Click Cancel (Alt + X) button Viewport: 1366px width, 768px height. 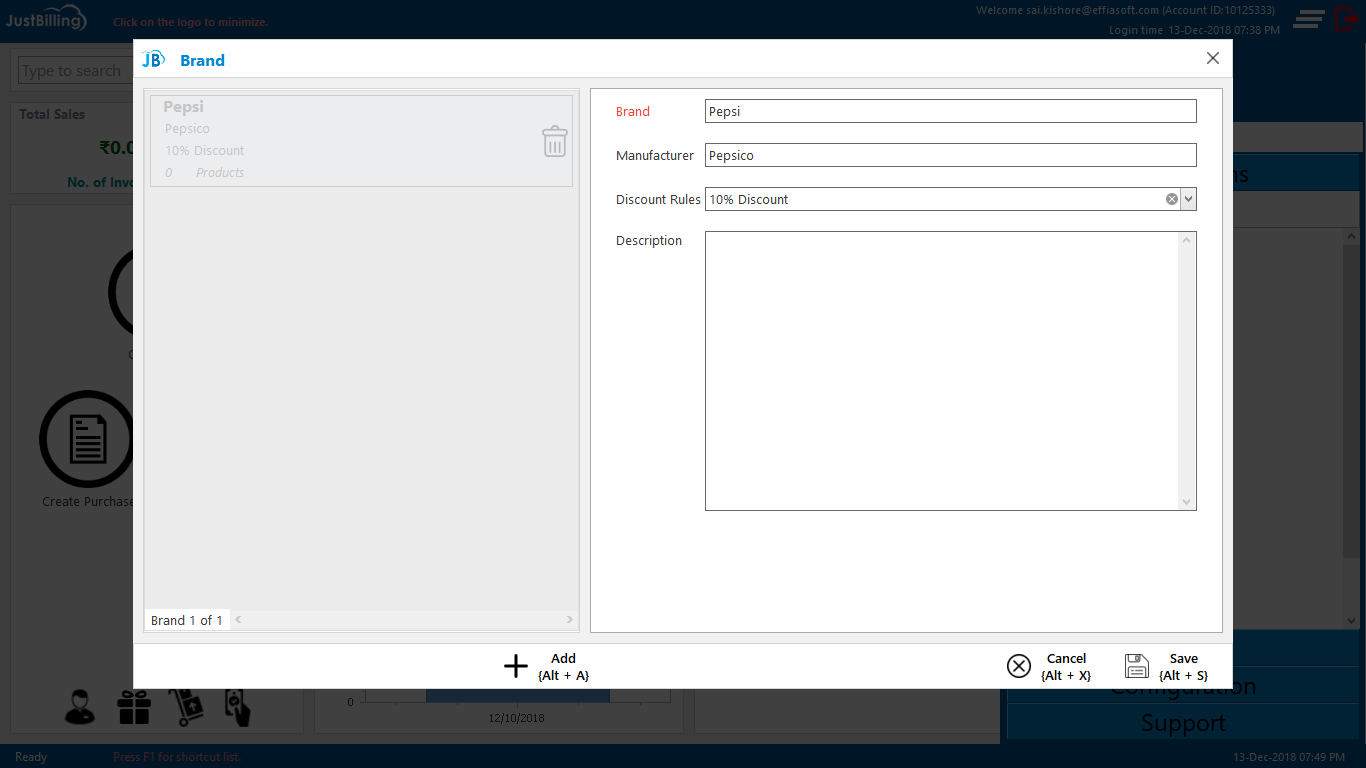tap(1049, 666)
